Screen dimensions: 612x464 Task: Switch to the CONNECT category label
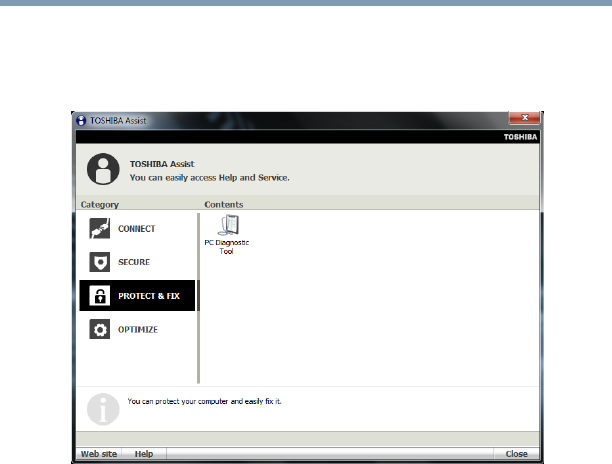tap(137, 229)
